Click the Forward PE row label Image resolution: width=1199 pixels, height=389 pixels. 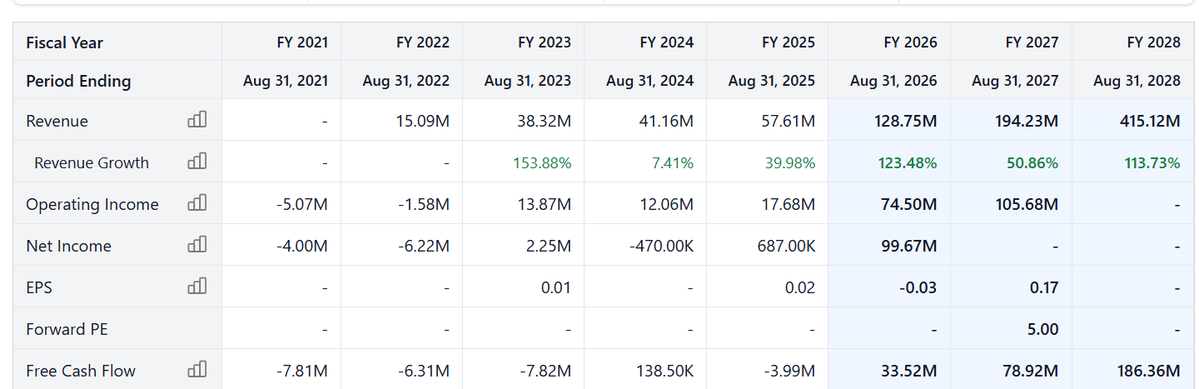click(x=67, y=329)
